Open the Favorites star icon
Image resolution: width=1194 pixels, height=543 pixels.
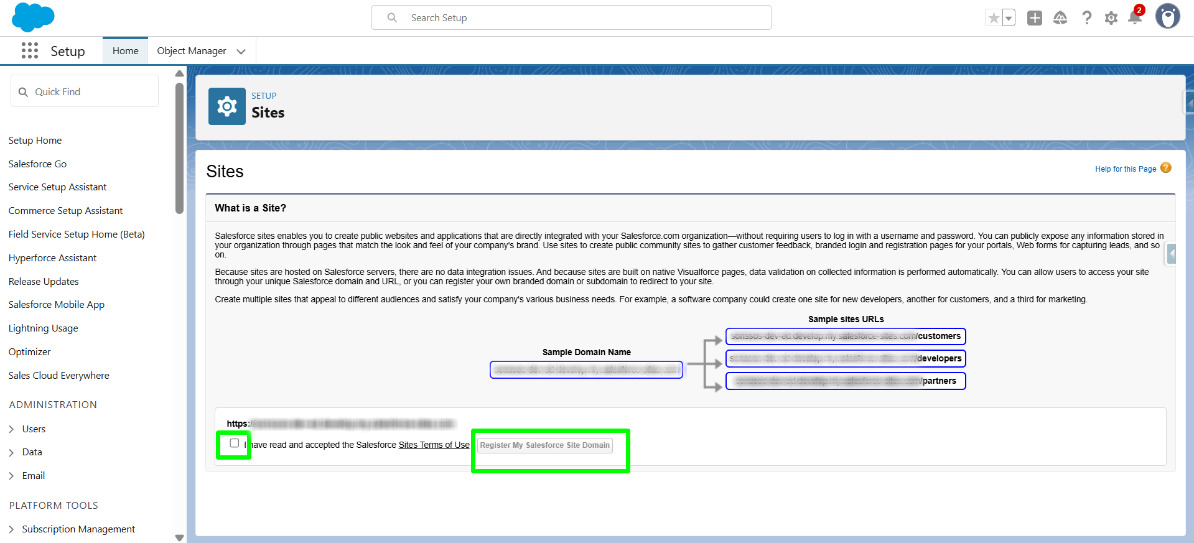coord(994,18)
